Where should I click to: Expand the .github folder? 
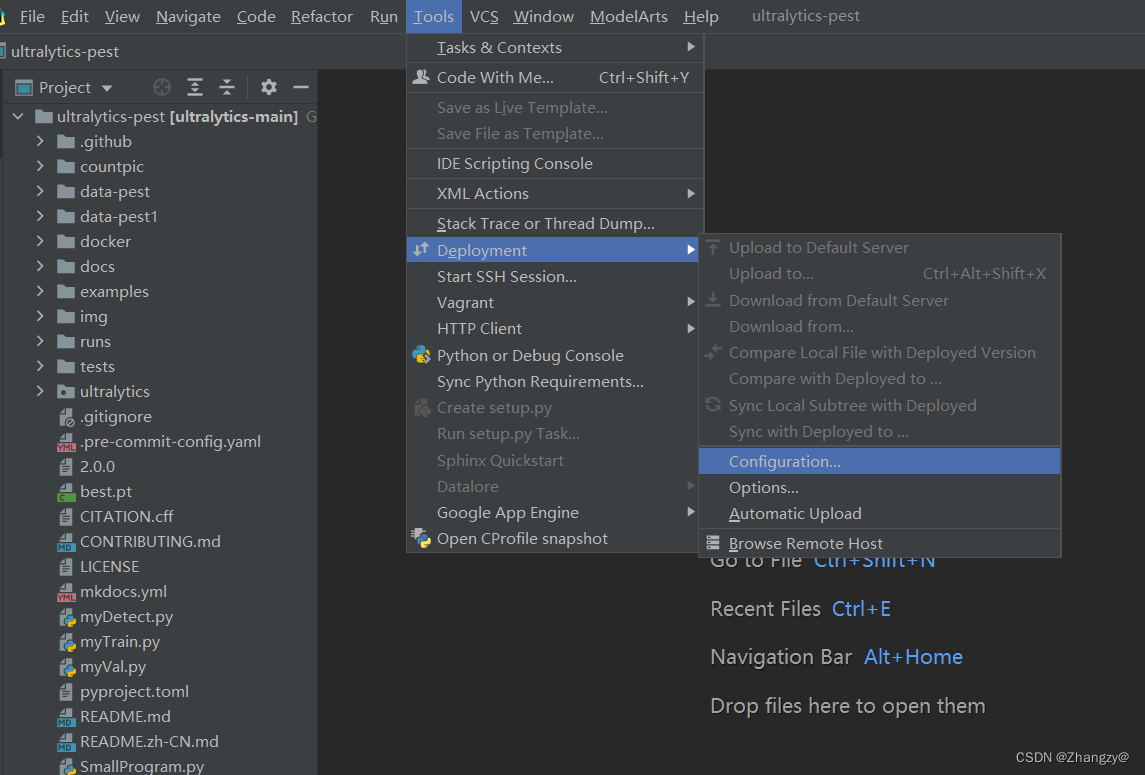coord(40,141)
